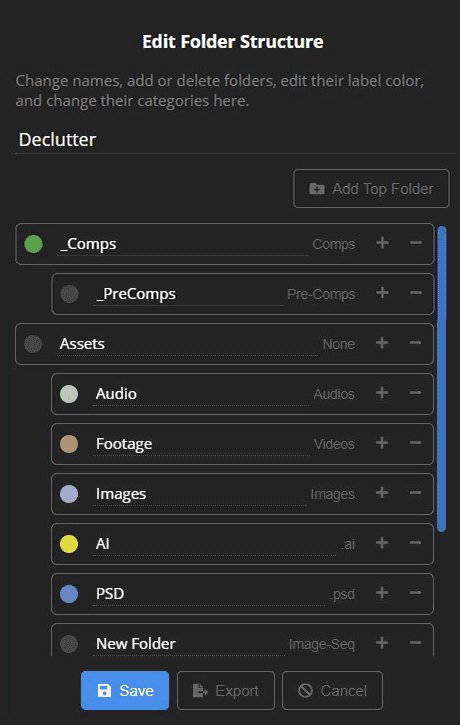Click Add Top Folder button
The image size is (460, 725).
tap(371, 189)
